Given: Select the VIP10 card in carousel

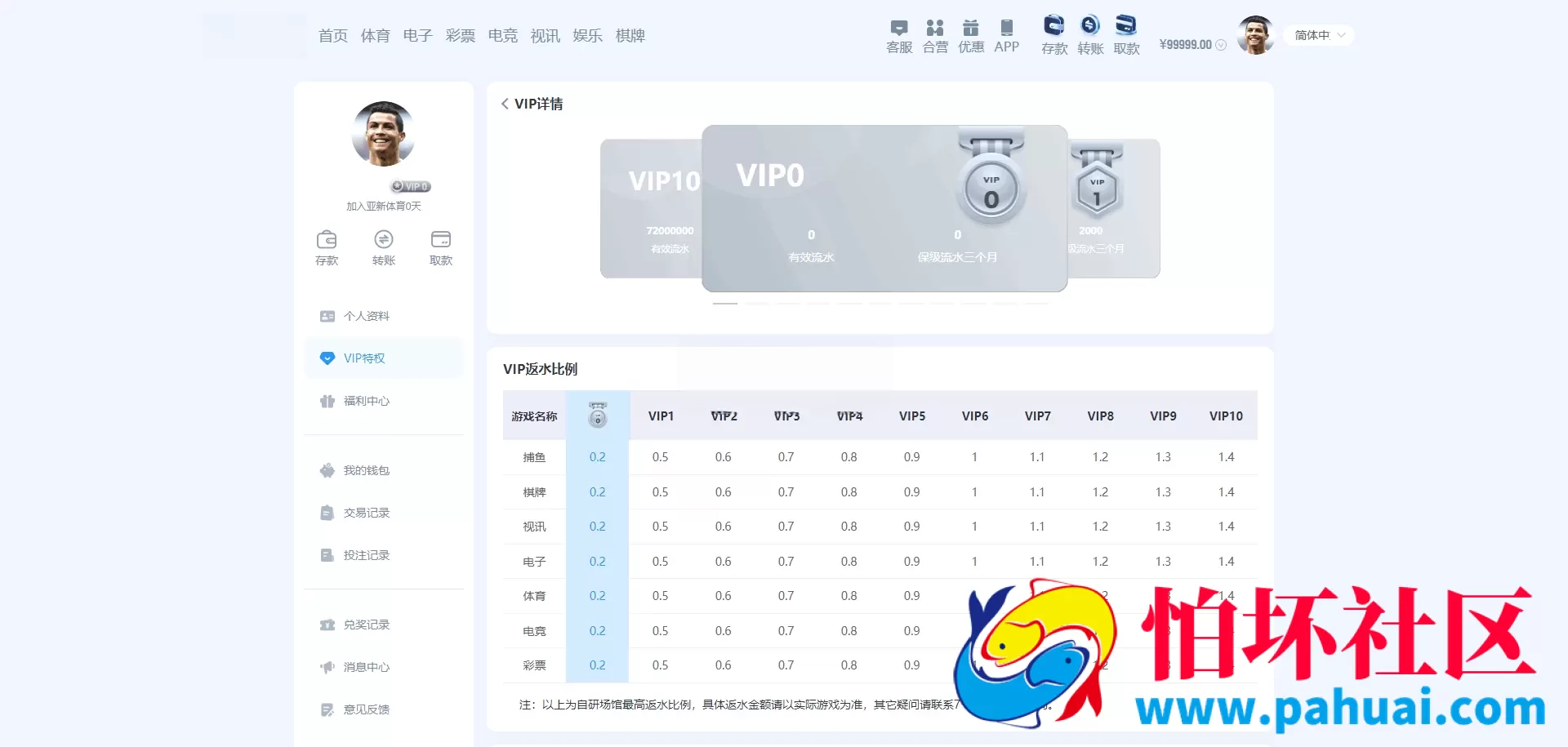Looking at the screenshot, I should coord(651,208).
